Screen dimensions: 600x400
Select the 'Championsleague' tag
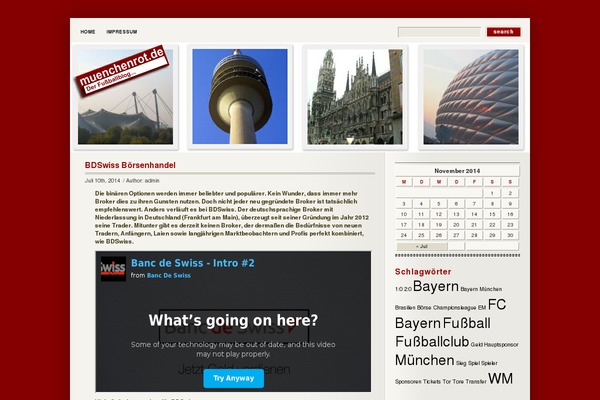click(455, 307)
